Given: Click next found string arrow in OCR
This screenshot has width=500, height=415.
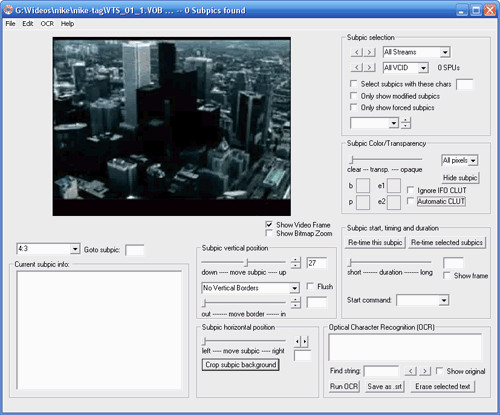Looking at the screenshot, I should pyautogui.click(x=424, y=371).
